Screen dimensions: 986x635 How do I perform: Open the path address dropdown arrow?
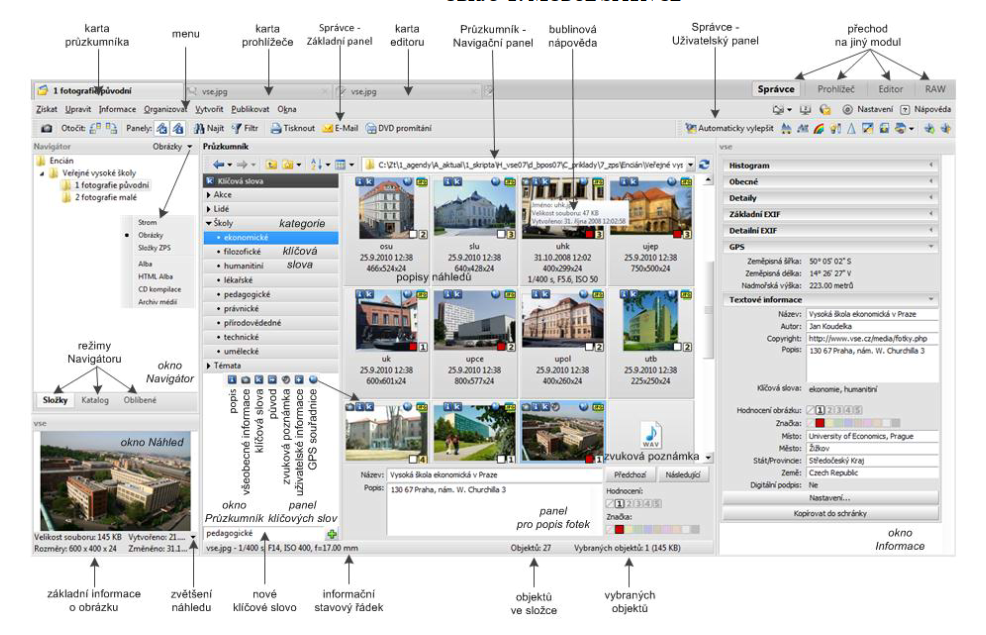pyautogui.click(x=690, y=165)
